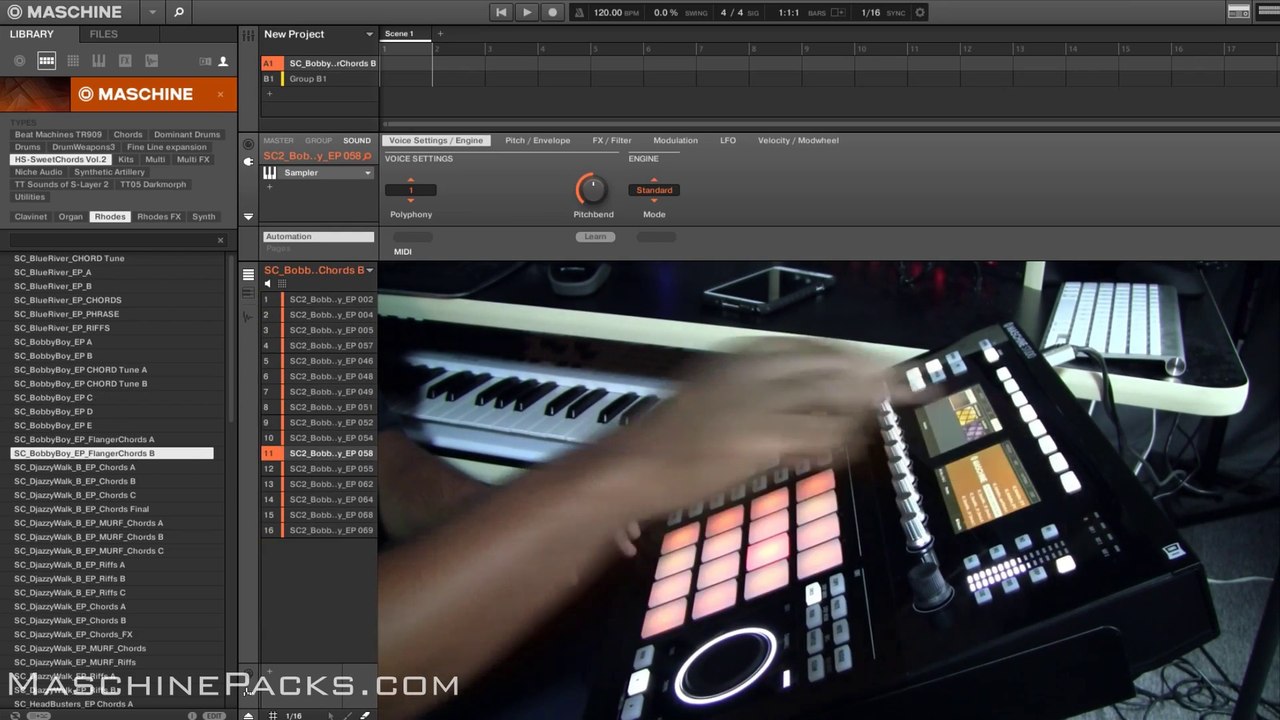Restart playback with the skip-to-start button
The image size is (1280, 720).
pyautogui.click(x=501, y=12)
